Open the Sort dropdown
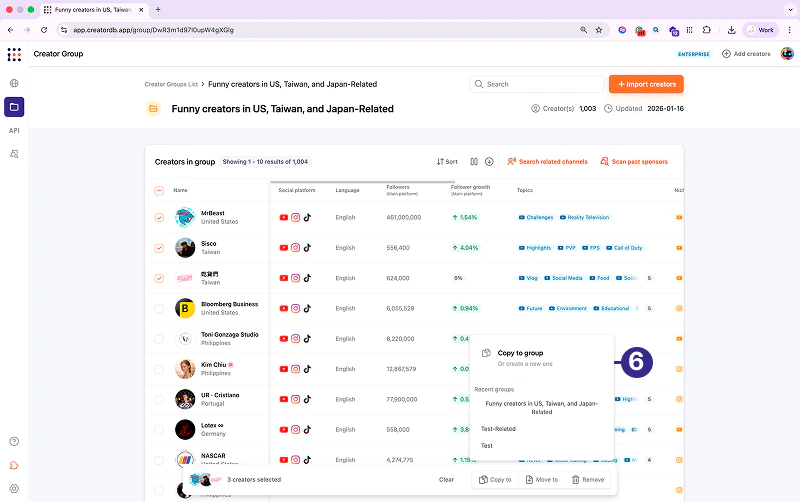Viewport: 800px width, 502px height. coord(447,162)
